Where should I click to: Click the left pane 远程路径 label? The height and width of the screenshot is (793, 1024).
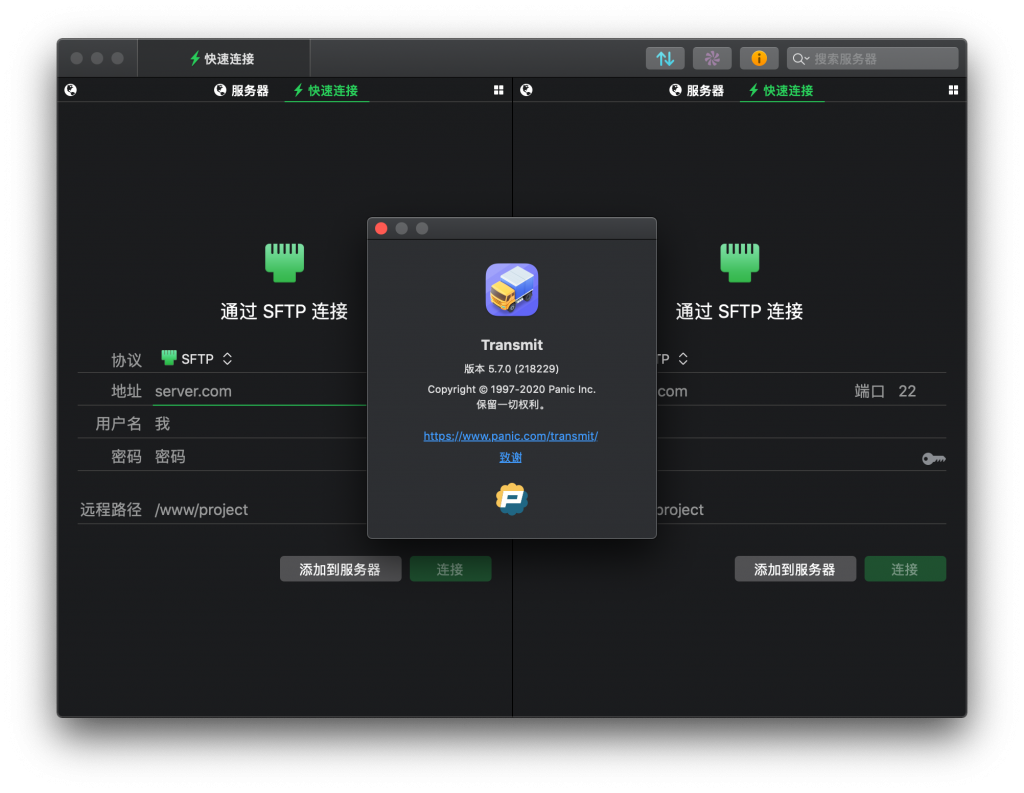[x=111, y=510]
